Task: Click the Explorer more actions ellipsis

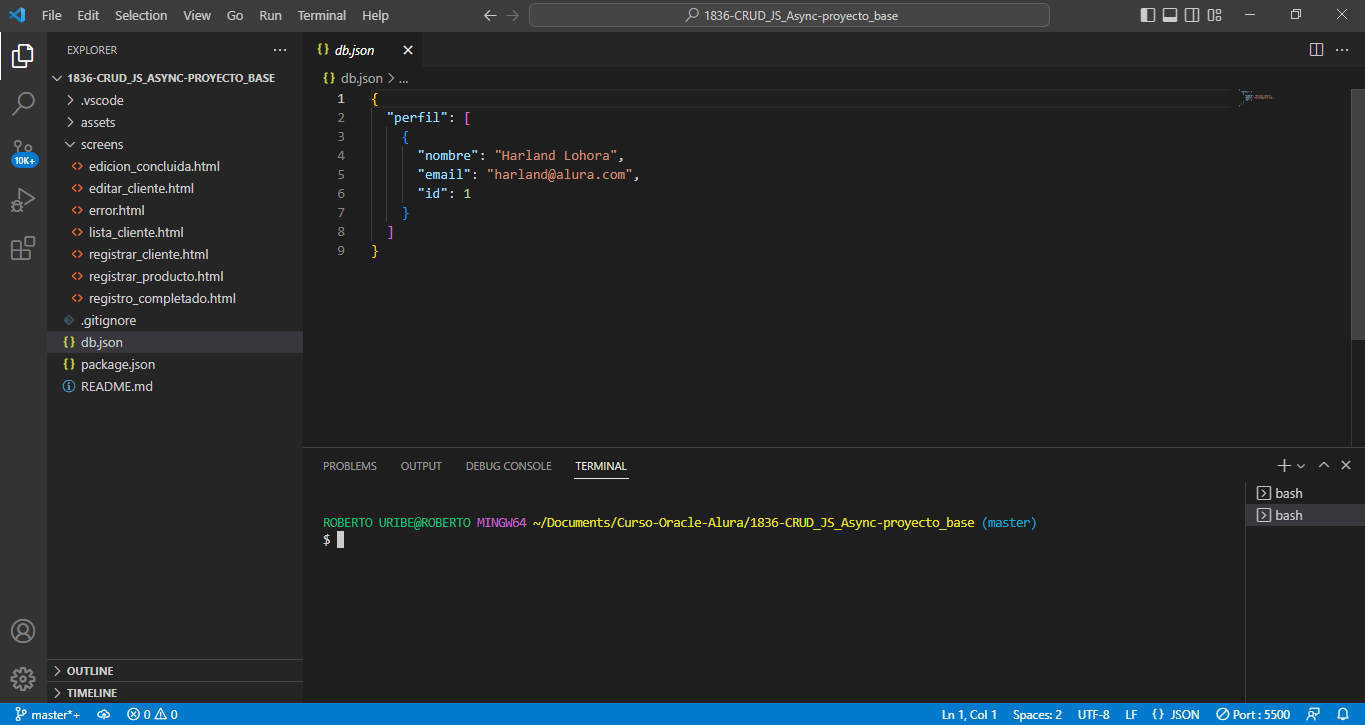Action: pyautogui.click(x=280, y=50)
